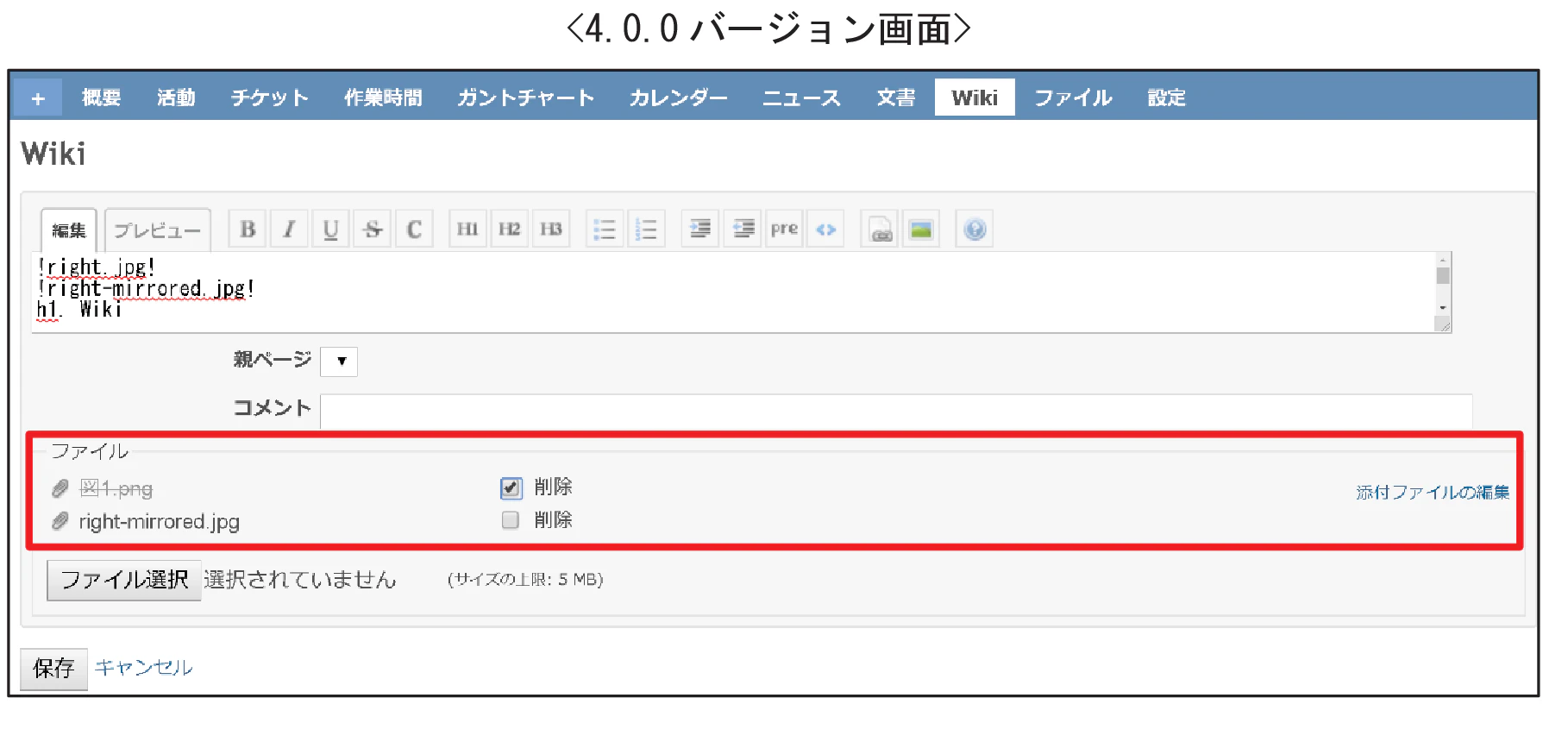Apply Strikethrough formatting in the wiki toolbar
The height and width of the screenshot is (742, 1568).
tap(373, 230)
